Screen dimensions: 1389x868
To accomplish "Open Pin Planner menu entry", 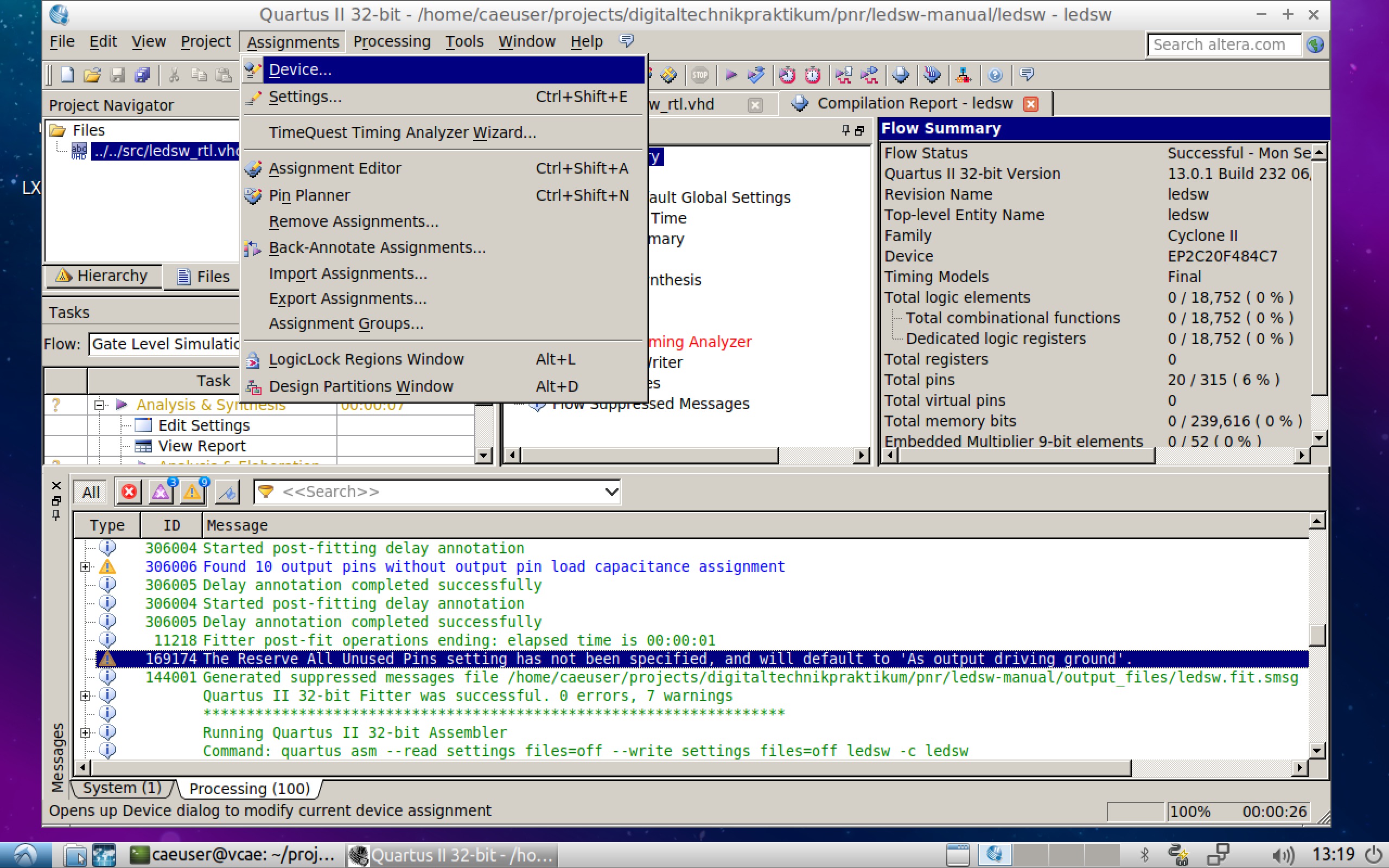I will [x=443, y=195].
